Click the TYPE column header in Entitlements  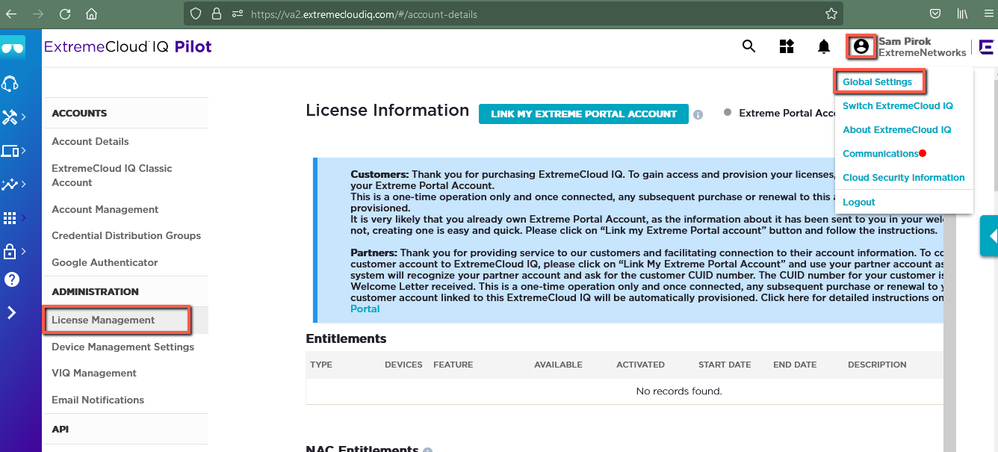point(321,365)
